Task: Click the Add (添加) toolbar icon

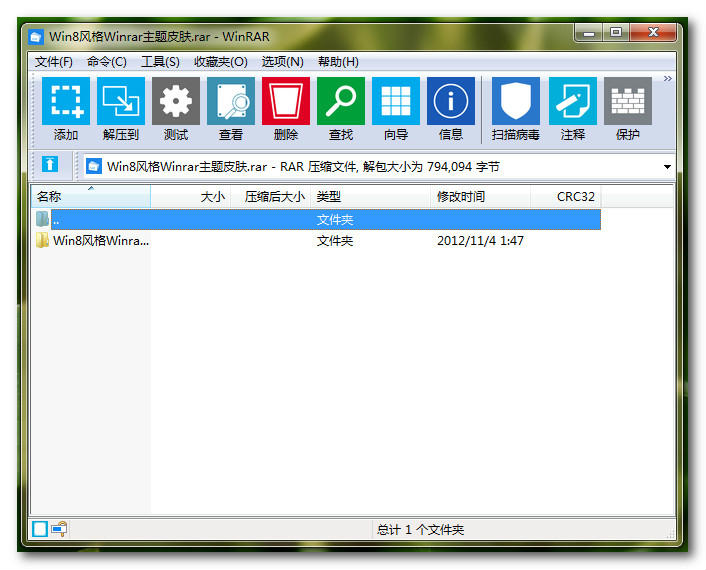Action: pos(66,101)
